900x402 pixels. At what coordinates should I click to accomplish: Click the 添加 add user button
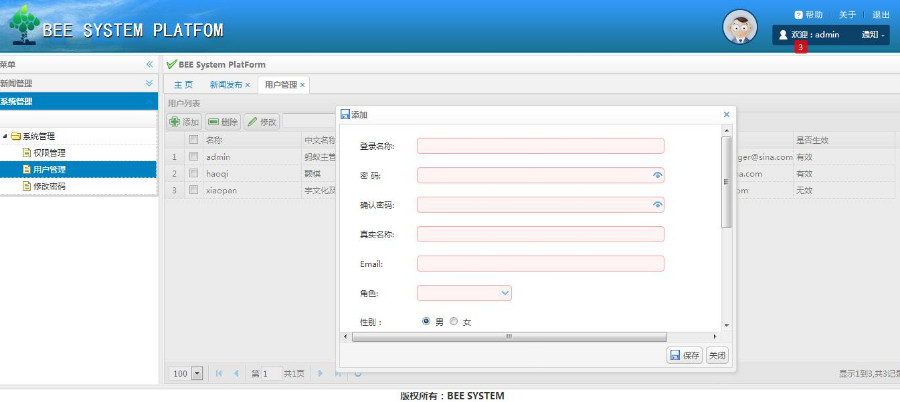(x=184, y=122)
